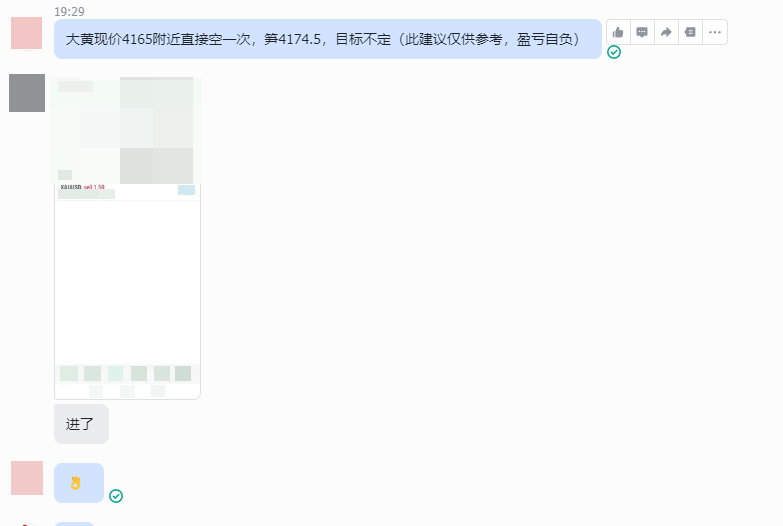The height and width of the screenshot is (526, 783).
Task: Click the 19:29 timestamp
Action: (69, 11)
